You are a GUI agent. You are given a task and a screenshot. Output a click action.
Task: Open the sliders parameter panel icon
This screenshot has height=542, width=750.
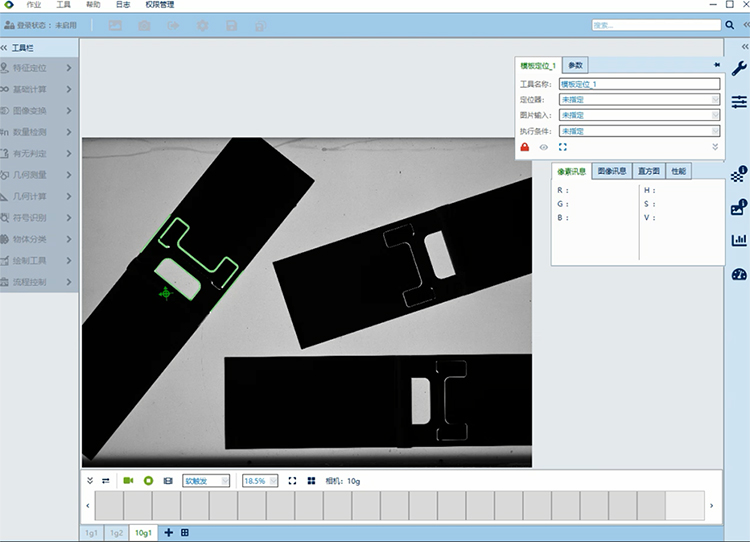click(739, 102)
